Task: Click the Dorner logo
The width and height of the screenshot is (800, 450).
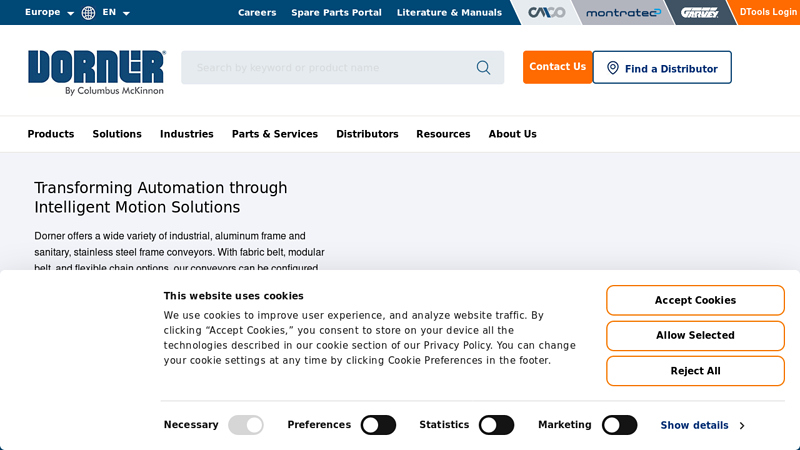Action: (x=96, y=71)
